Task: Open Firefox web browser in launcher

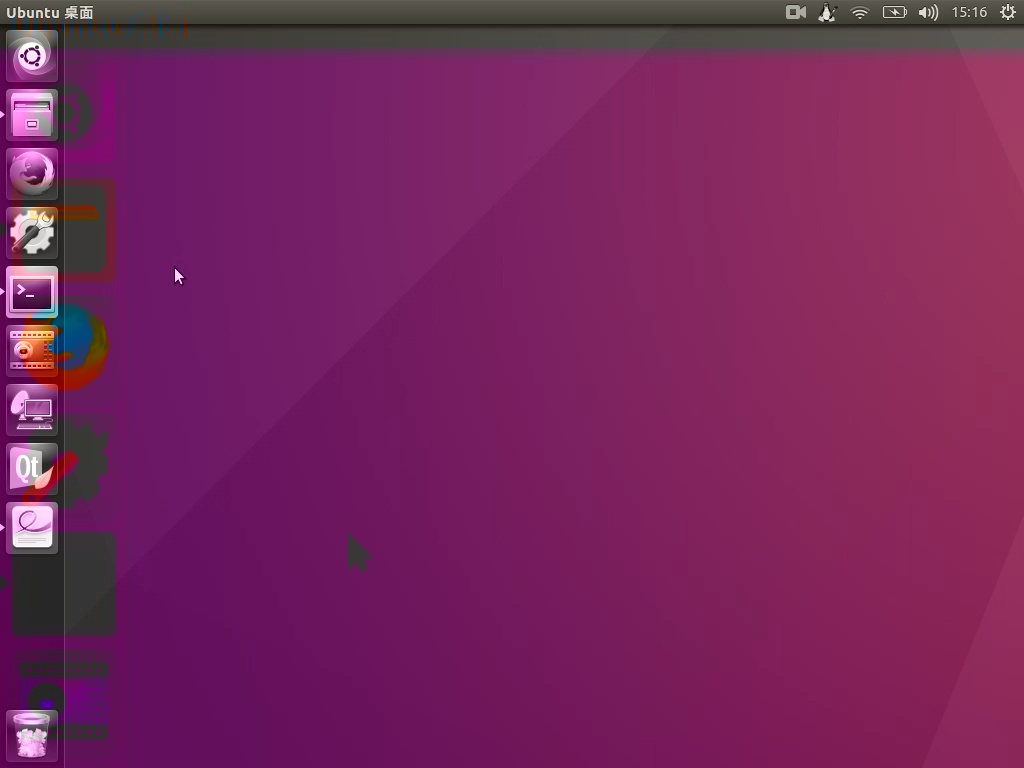Action: pos(32,174)
